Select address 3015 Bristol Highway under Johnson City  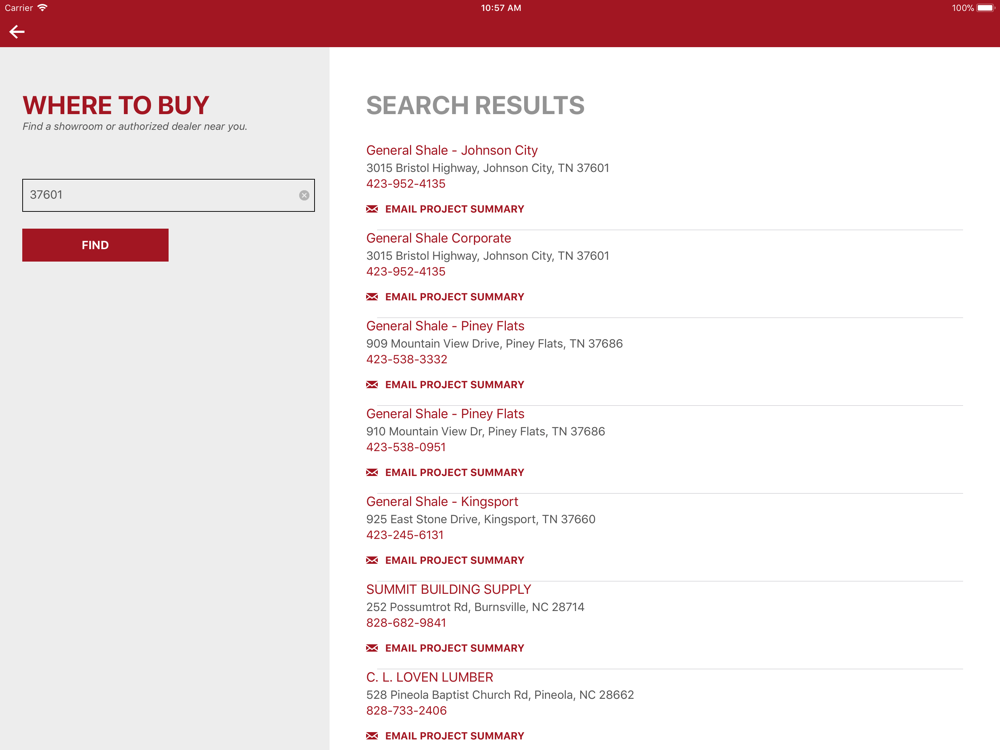[x=487, y=168]
